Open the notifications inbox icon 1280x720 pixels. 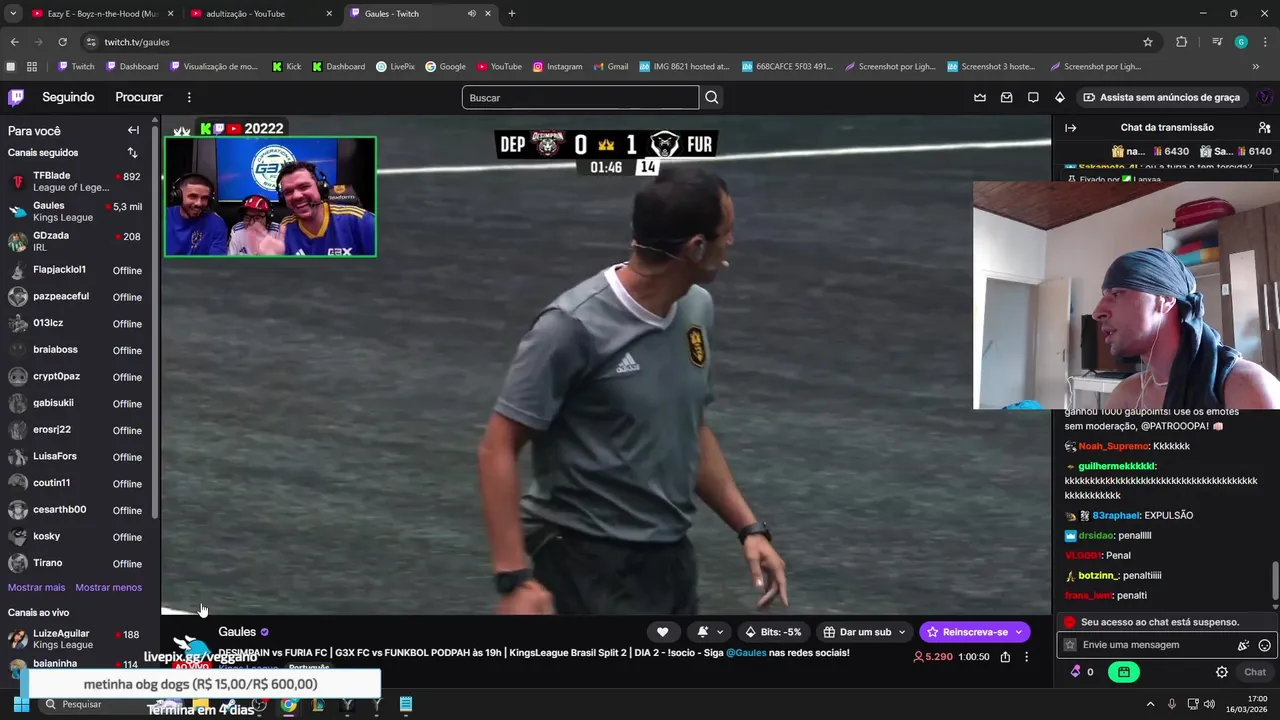1007,97
